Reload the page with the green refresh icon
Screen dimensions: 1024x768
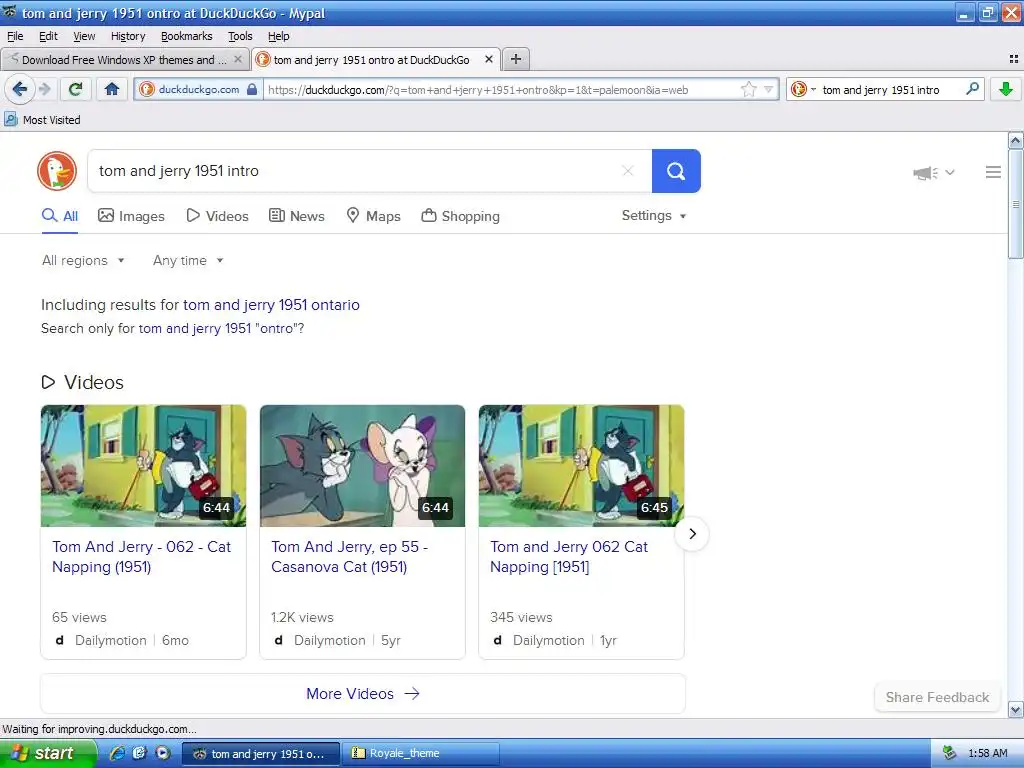tap(76, 89)
